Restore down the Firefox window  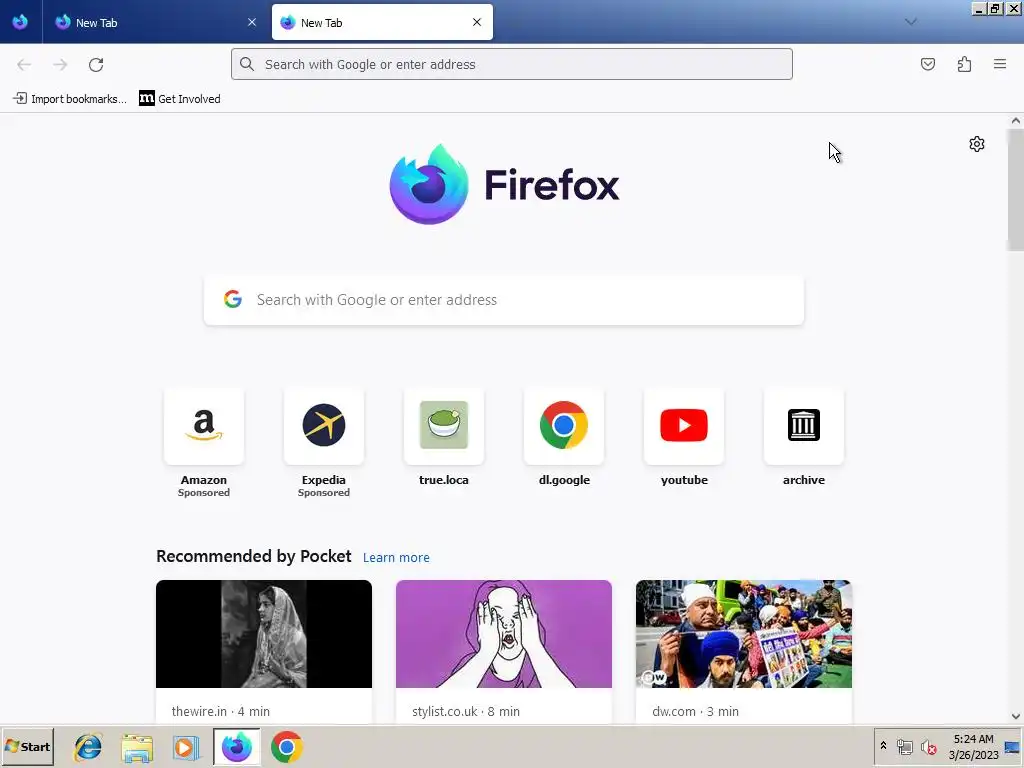click(994, 8)
